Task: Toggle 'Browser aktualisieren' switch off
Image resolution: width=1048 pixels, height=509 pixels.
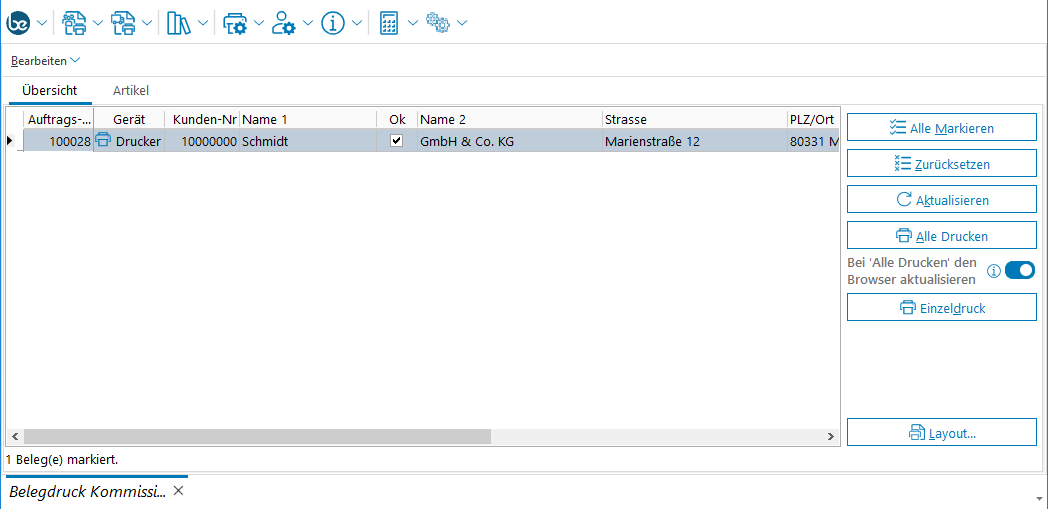Action: coord(1019,270)
